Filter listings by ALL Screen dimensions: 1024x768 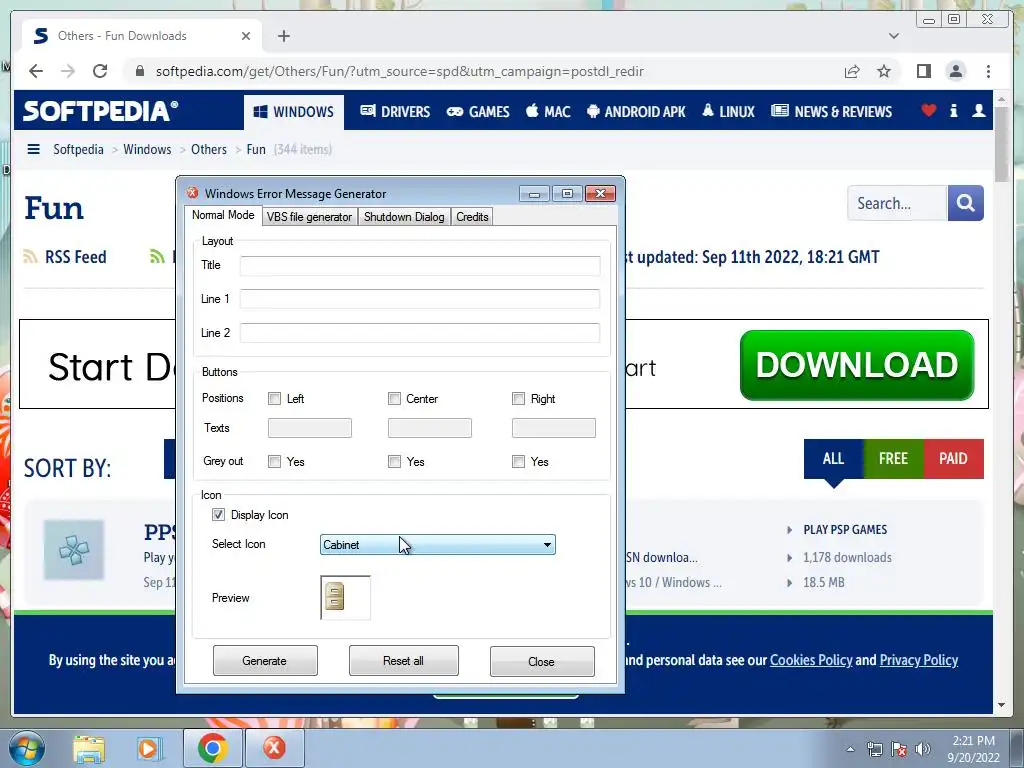[x=833, y=458]
